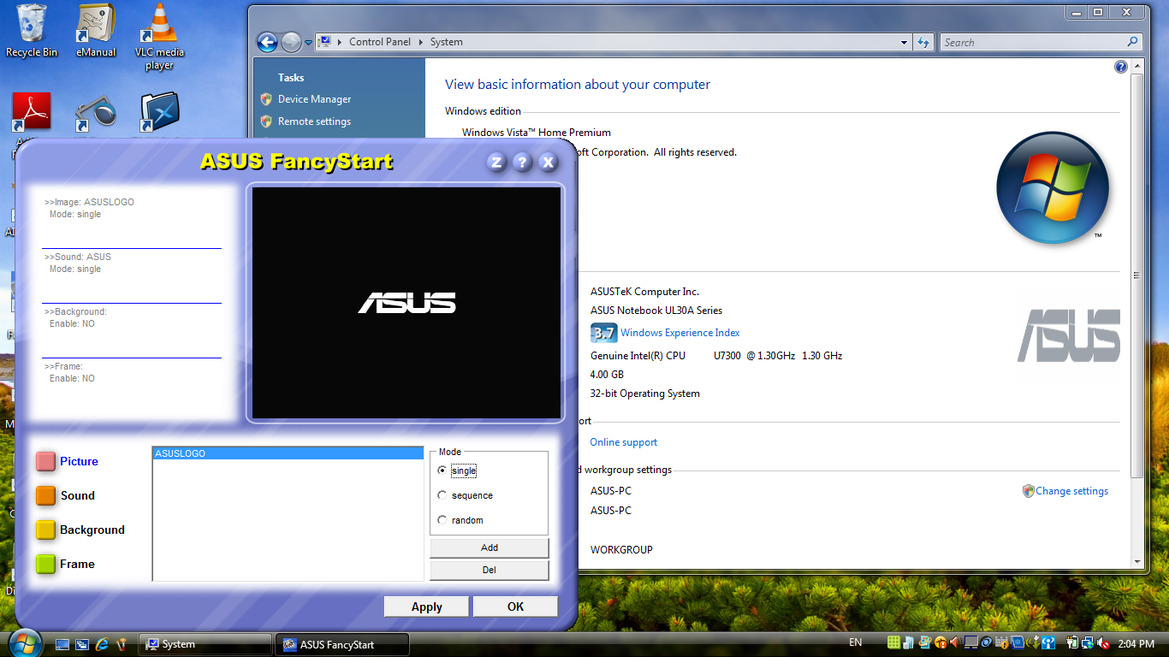Select the sequence mode radio button
The image size is (1169, 657).
tap(442, 495)
